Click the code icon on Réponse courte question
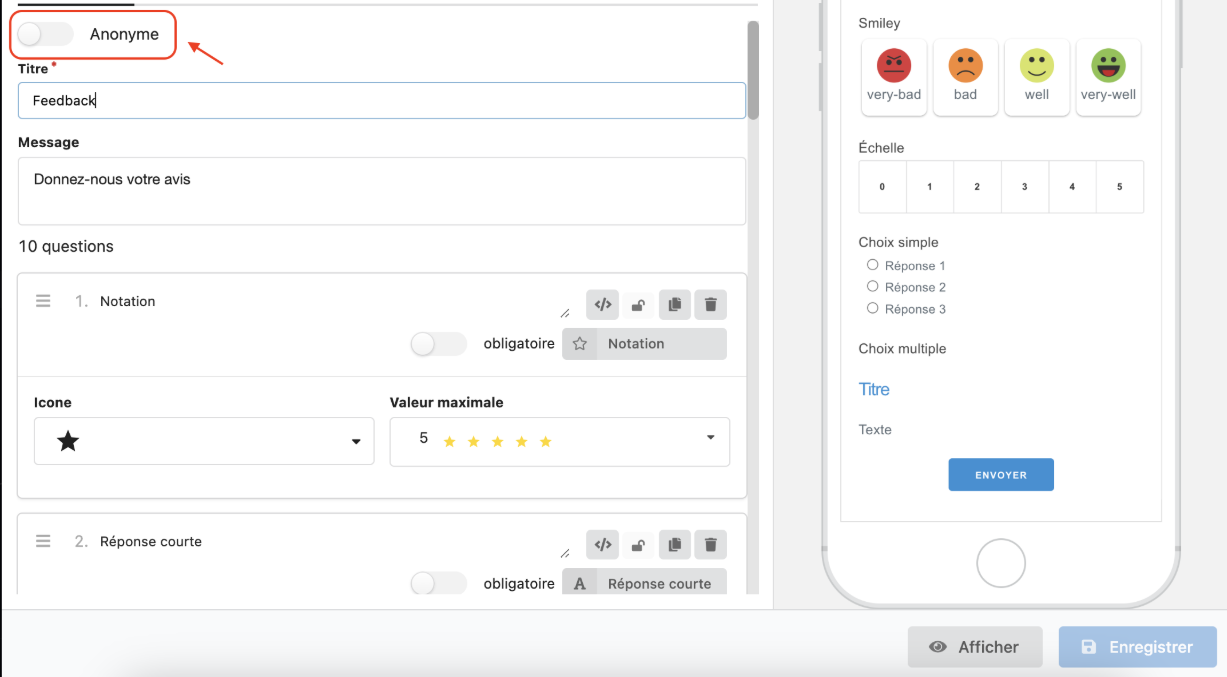This screenshot has height=677, width=1227. click(603, 545)
